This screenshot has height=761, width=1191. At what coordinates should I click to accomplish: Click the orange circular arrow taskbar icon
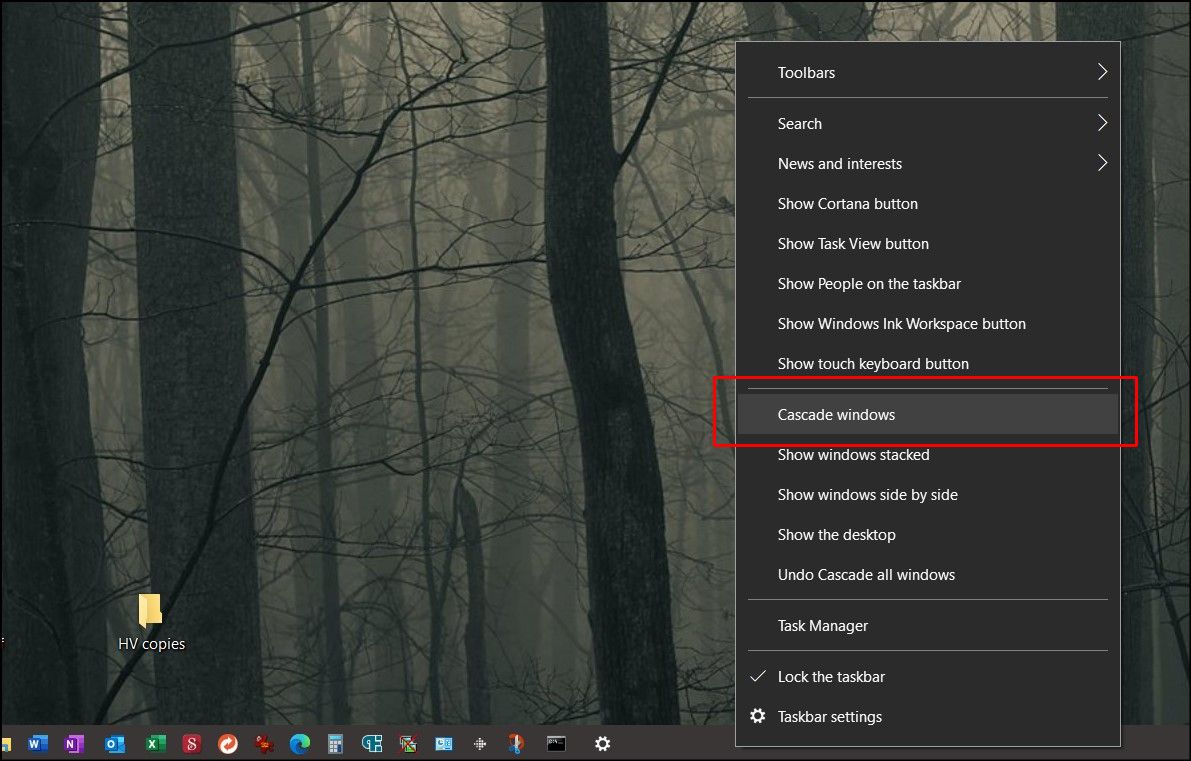(x=228, y=744)
